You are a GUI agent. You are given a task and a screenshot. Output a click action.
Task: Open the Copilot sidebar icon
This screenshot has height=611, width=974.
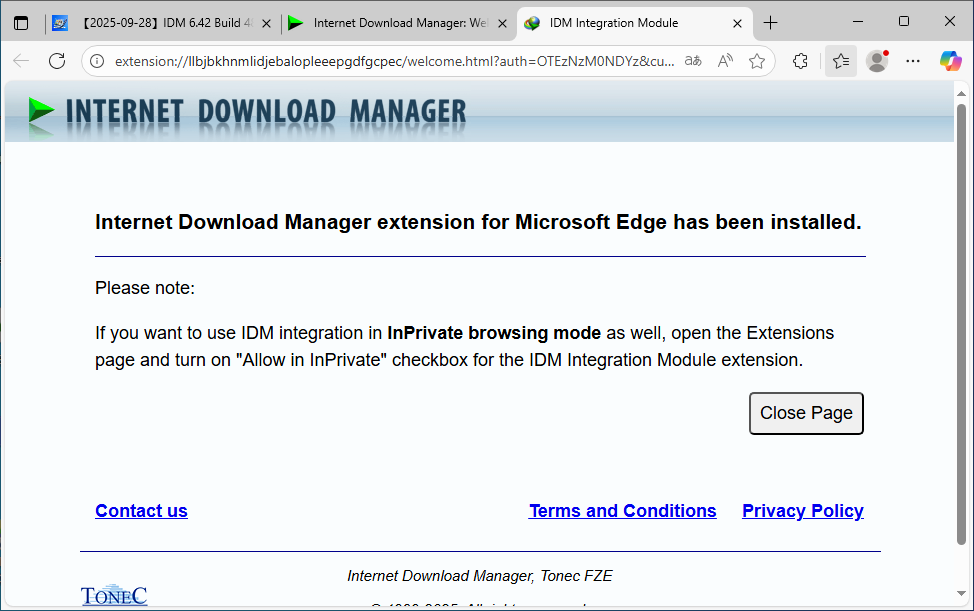pos(950,61)
